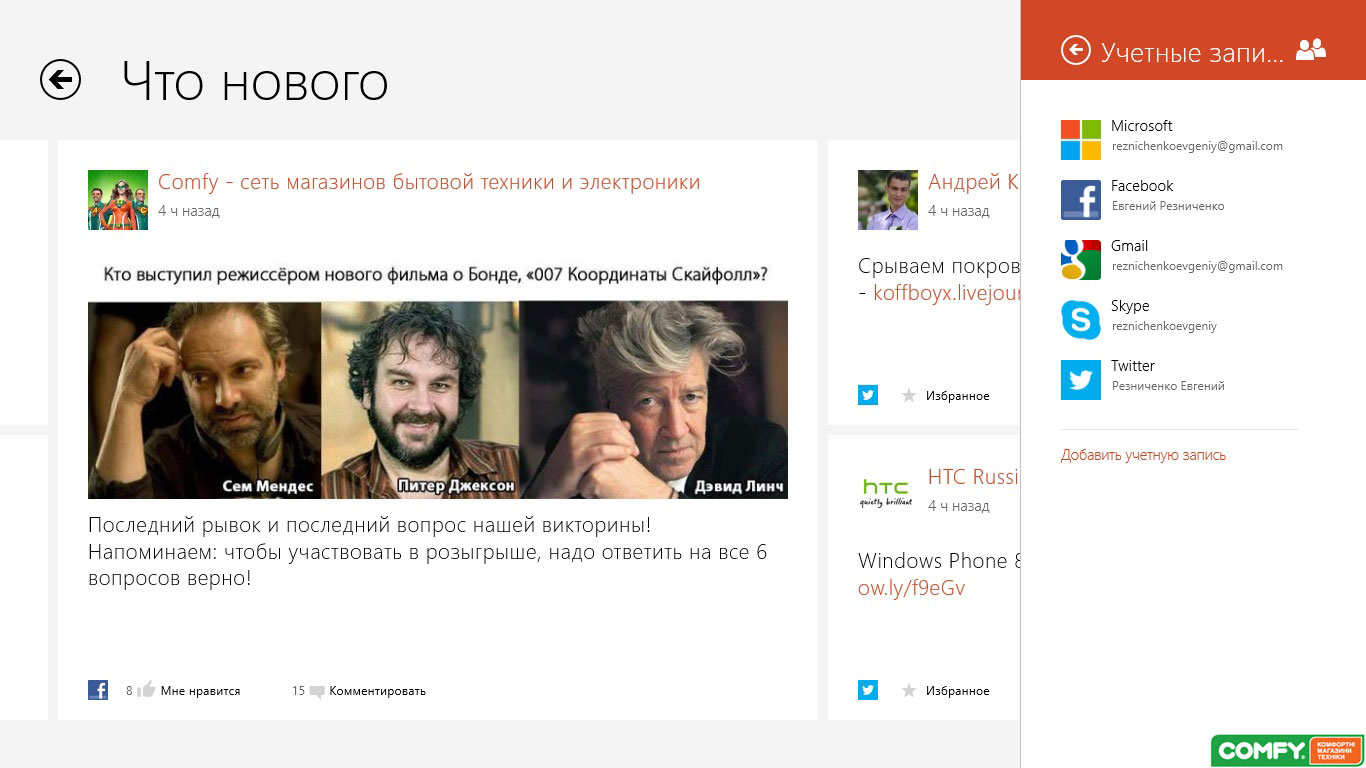Click Мне нравится on Comfy post
The width and height of the screenshot is (1366, 768).
200,691
